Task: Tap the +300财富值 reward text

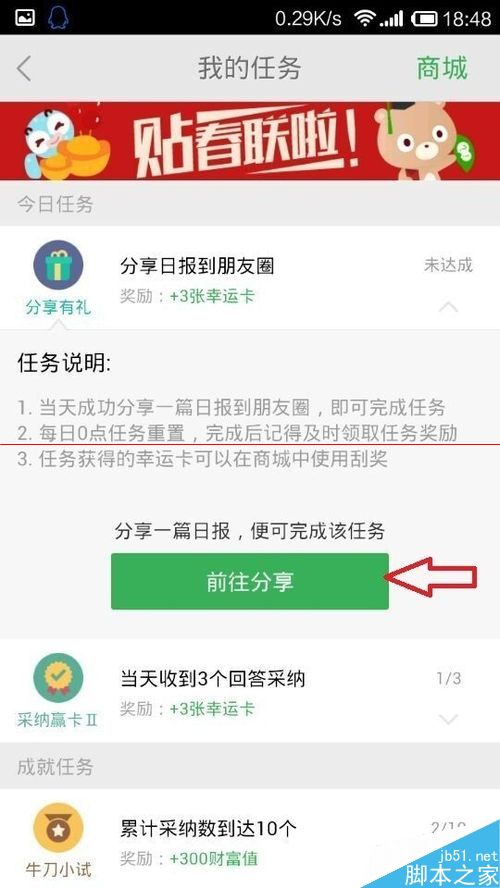Action: point(214,859)
